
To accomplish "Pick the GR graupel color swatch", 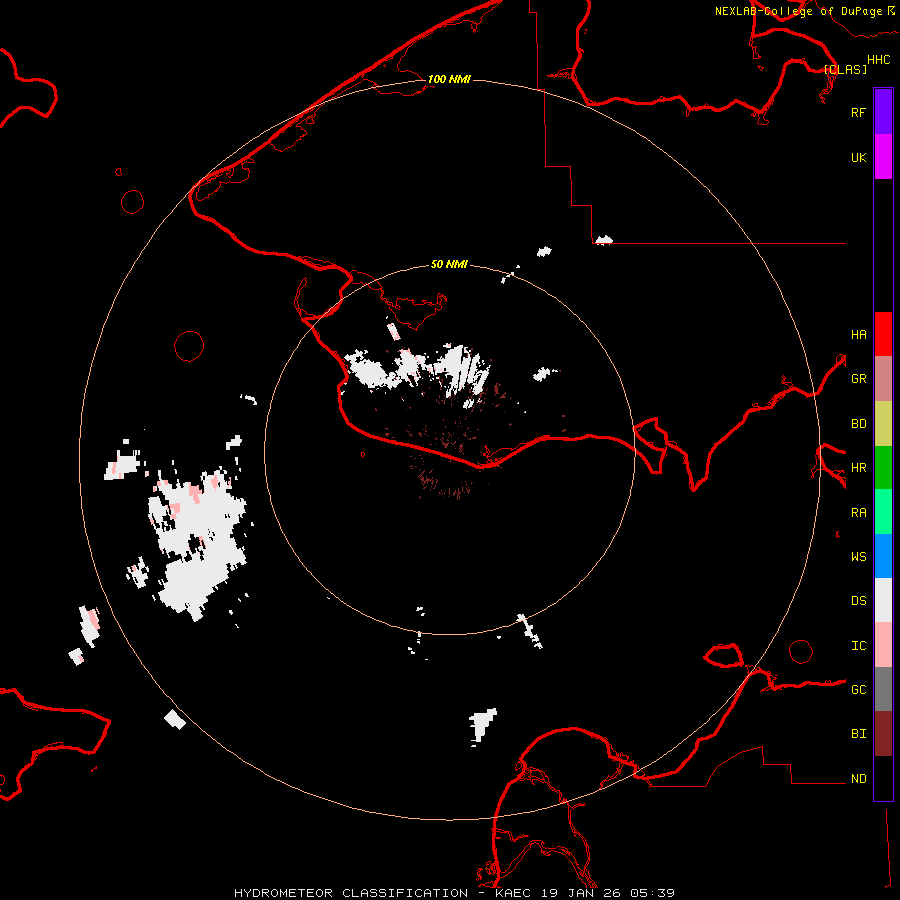I will [x=883, y=379].
